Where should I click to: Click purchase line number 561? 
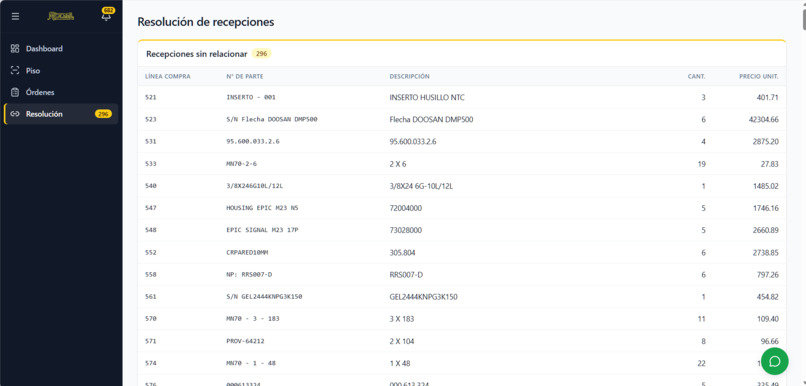[x=151, y=297]
